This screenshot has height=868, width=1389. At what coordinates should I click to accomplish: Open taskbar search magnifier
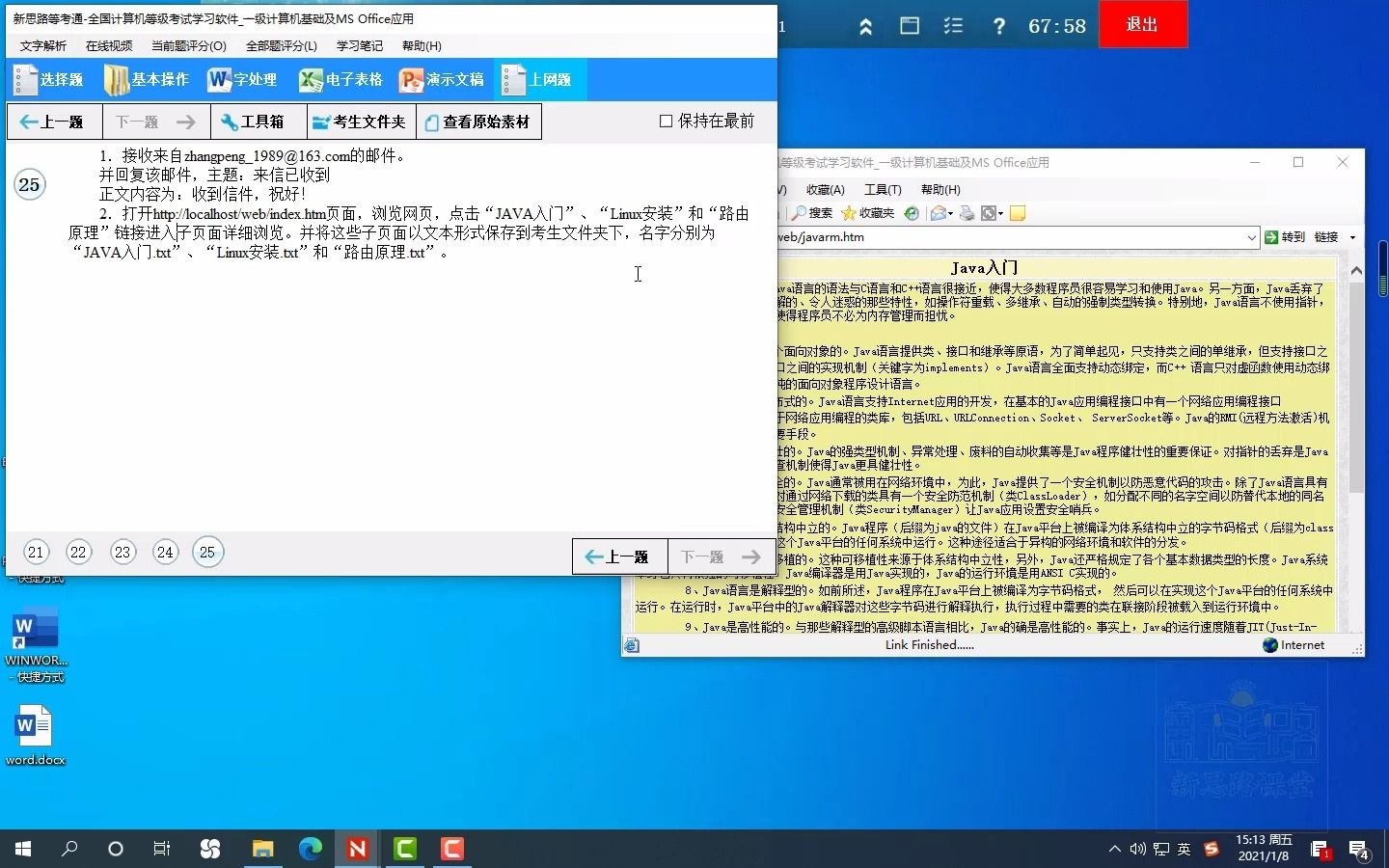pos(69,849)
